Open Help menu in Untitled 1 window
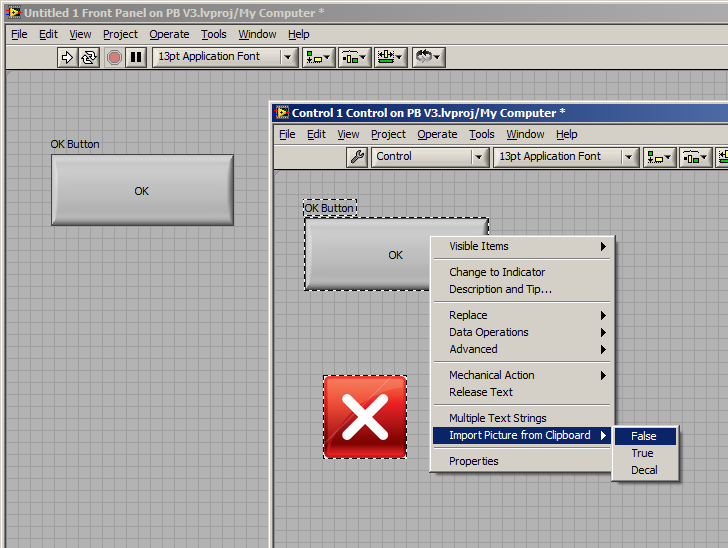Image resolution: width=728 pixels, height=548 pixels. click(x=299, y=34)
